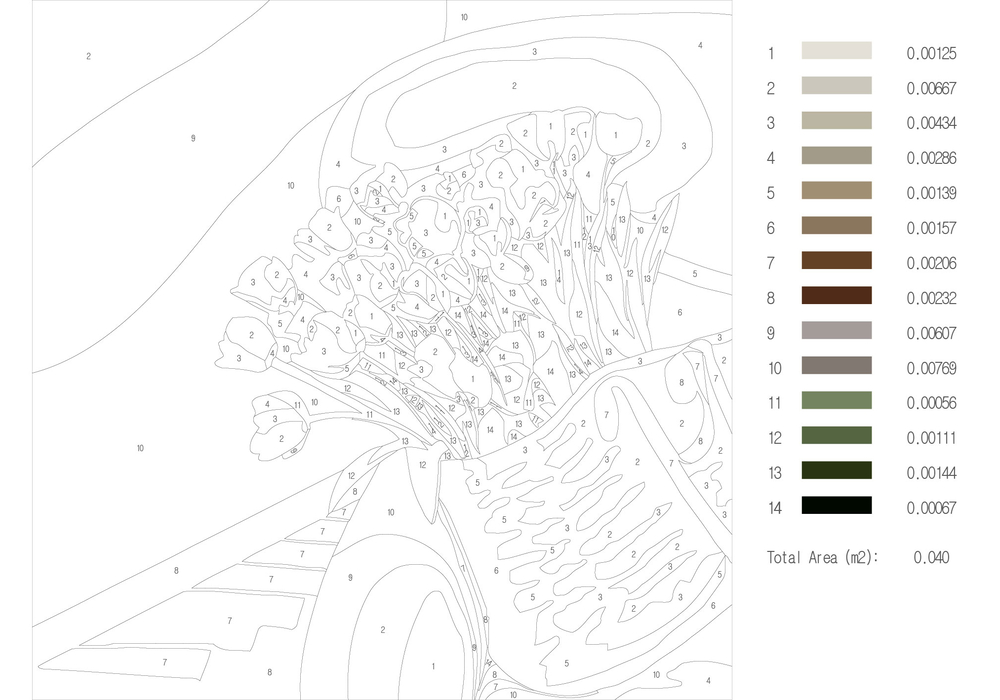Pick the beige swatch labeled 3
Viewport: 1000px width, 700px height.
pos(836,121)
